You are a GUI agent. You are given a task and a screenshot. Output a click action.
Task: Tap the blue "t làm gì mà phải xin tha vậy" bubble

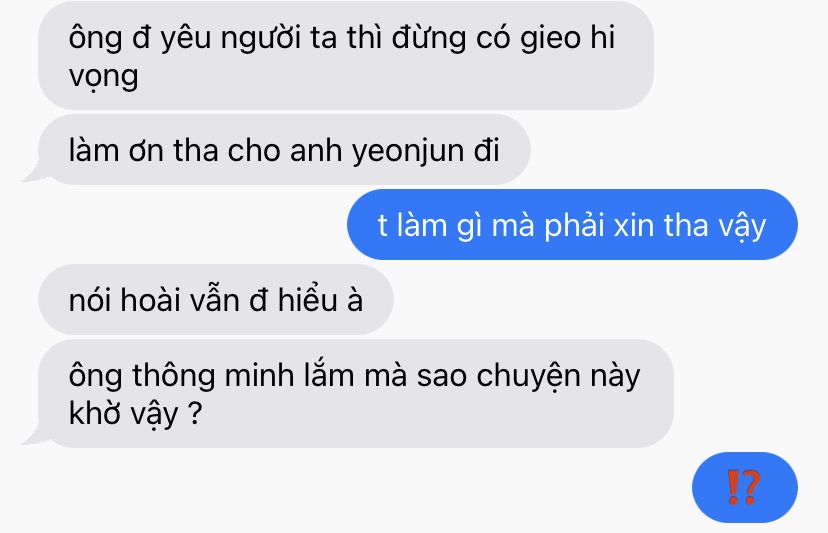click(572, 225)
